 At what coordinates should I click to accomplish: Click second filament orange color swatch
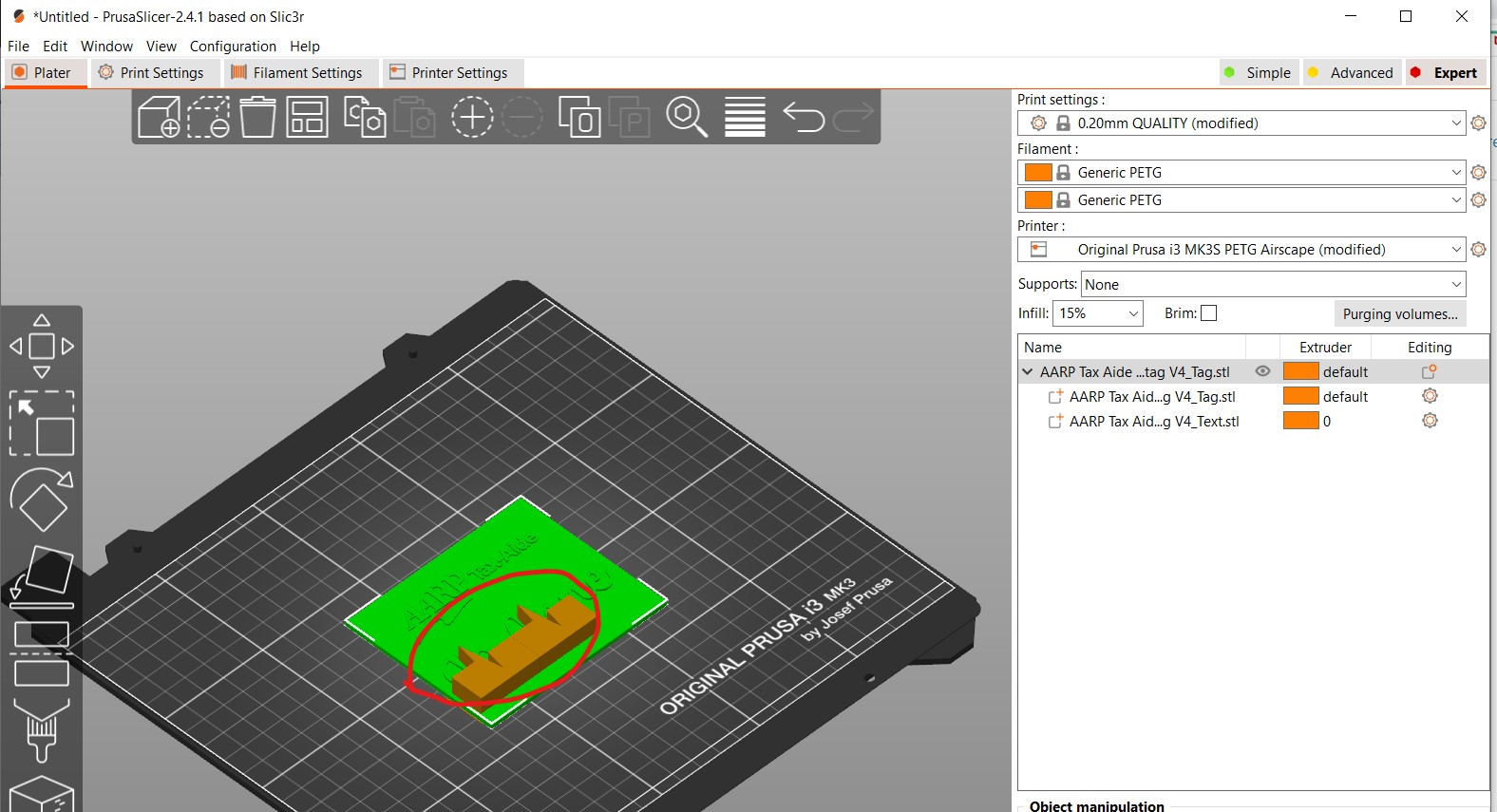pyautogui.click(x=1038, y=199)
